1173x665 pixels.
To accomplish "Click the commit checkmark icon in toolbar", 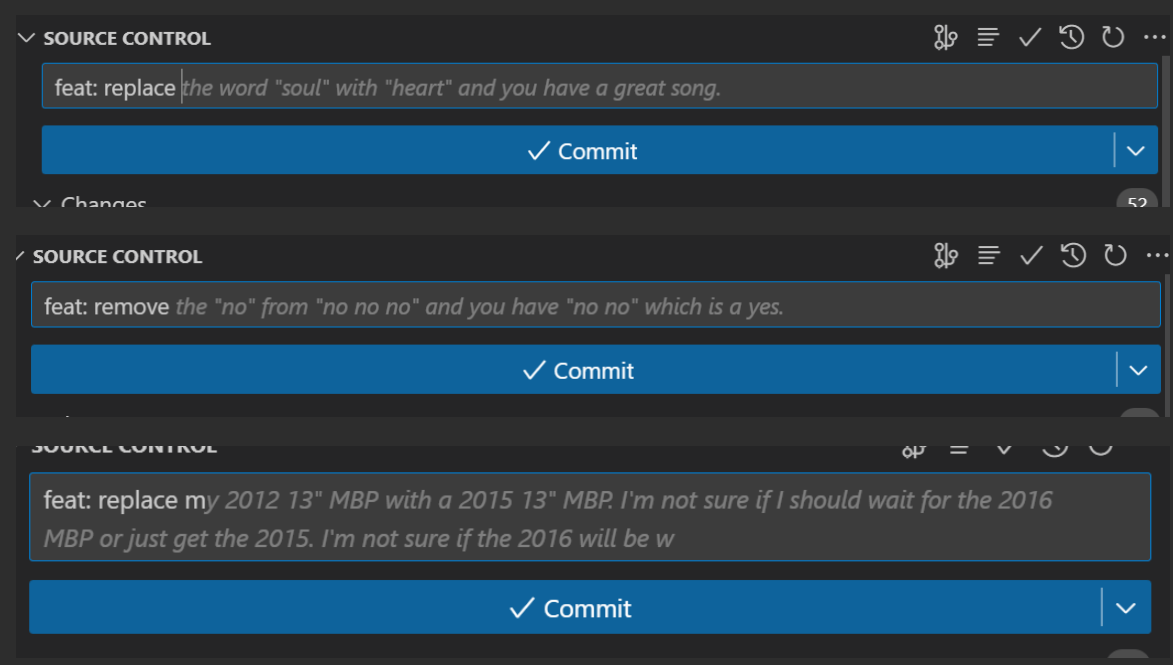I will (1029, 37).
